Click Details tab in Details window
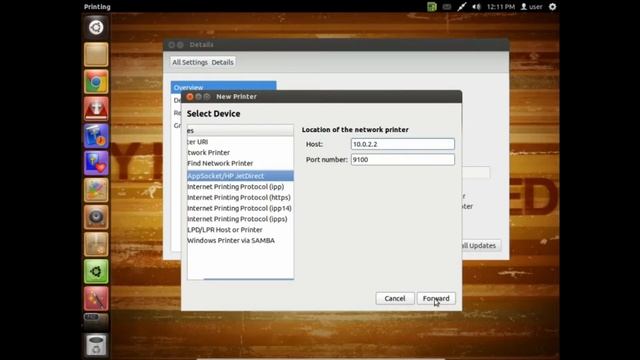This screenshot has width=640, height=360. (222, 62)
